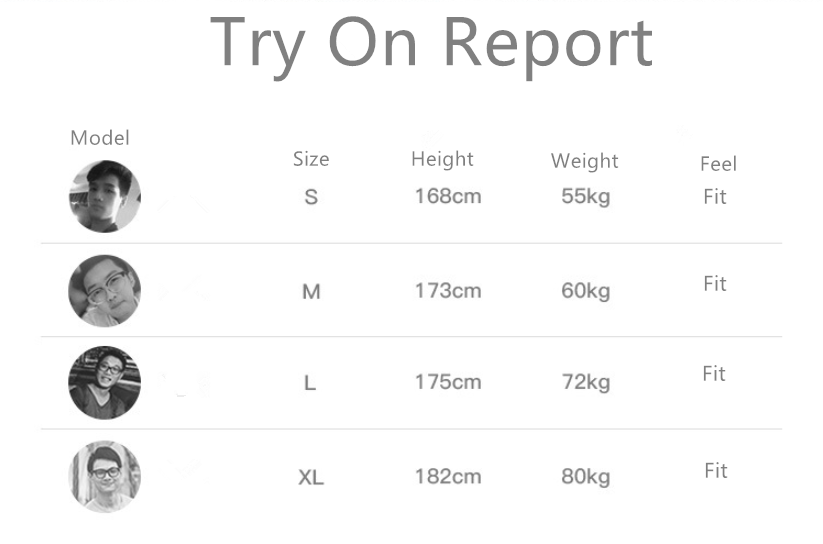This screenshot has height=544, width=823.
Task: Select the Size column header
Action: (310, 159)
